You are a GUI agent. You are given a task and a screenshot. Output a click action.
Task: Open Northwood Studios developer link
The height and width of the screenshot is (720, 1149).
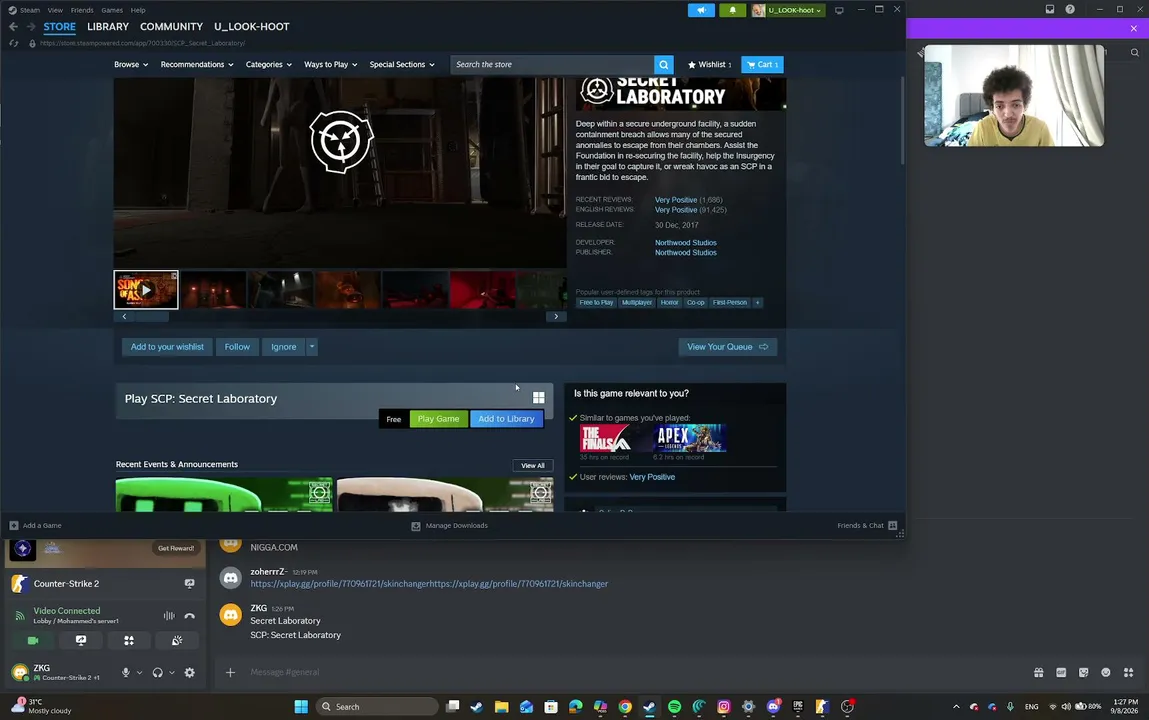pyautogui.click(x=685, y=242)
